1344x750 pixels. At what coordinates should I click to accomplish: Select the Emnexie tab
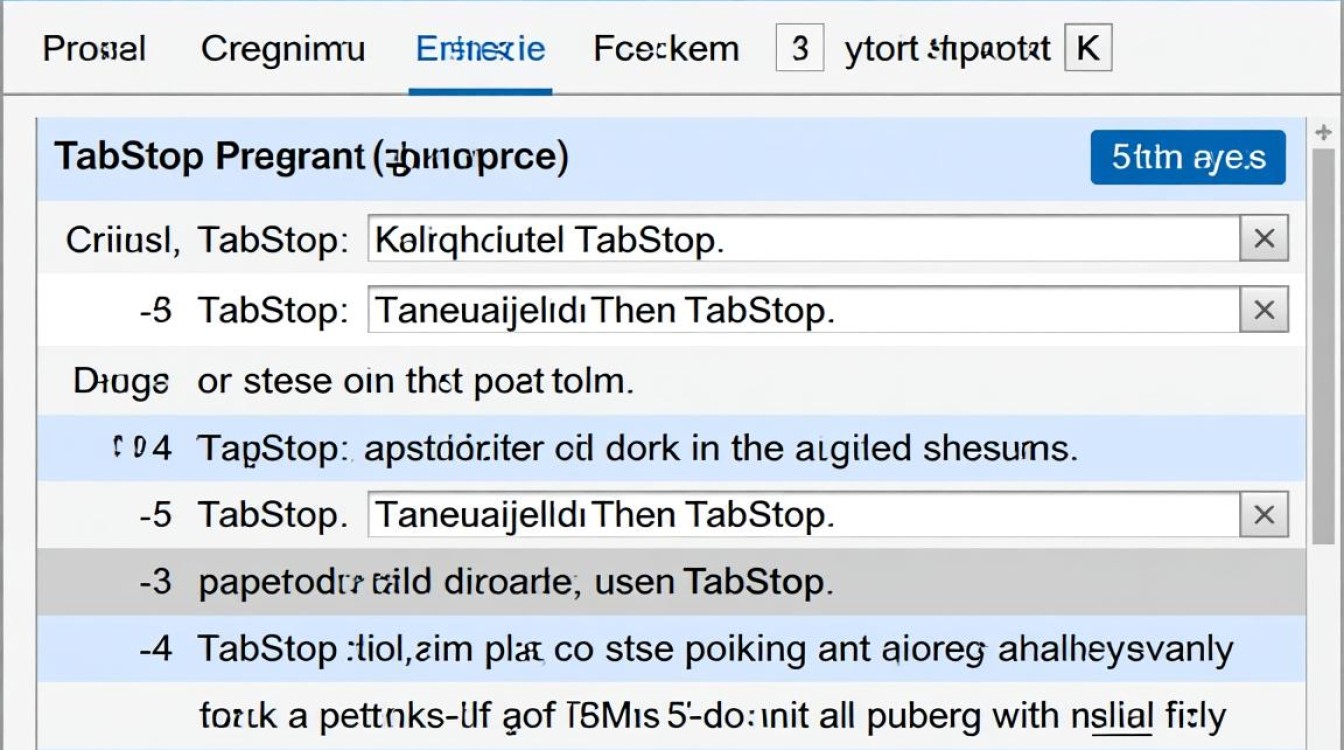point(480,48)
